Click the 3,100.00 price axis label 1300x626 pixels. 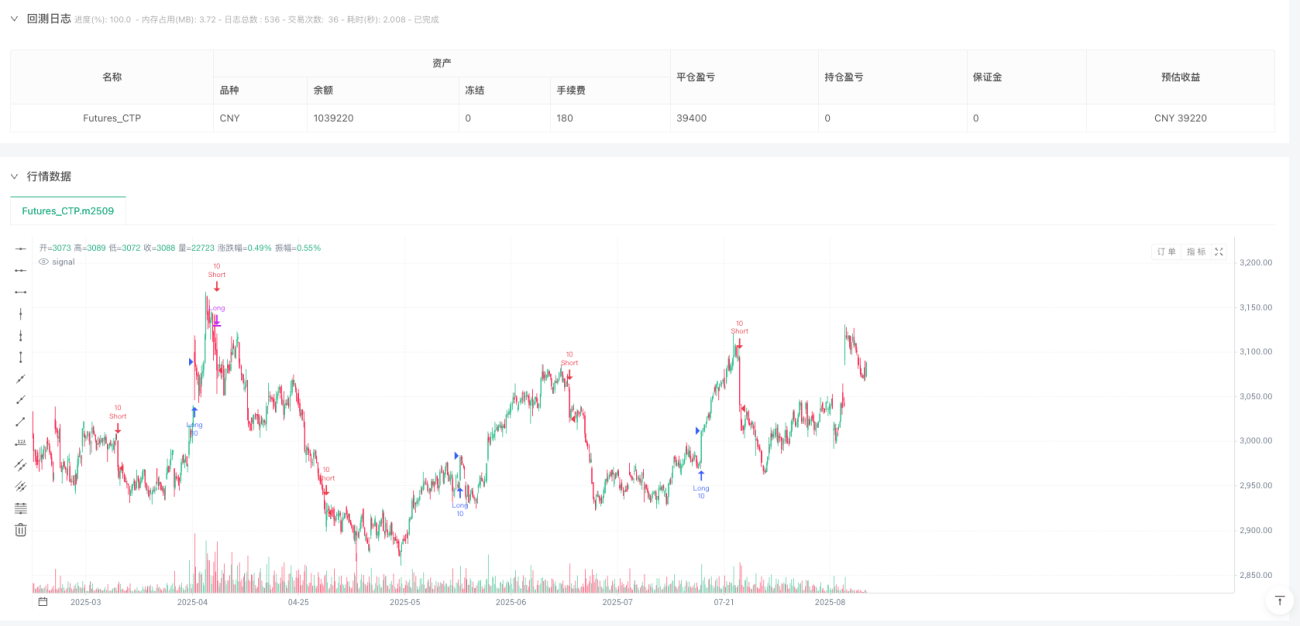point(1255,351)
